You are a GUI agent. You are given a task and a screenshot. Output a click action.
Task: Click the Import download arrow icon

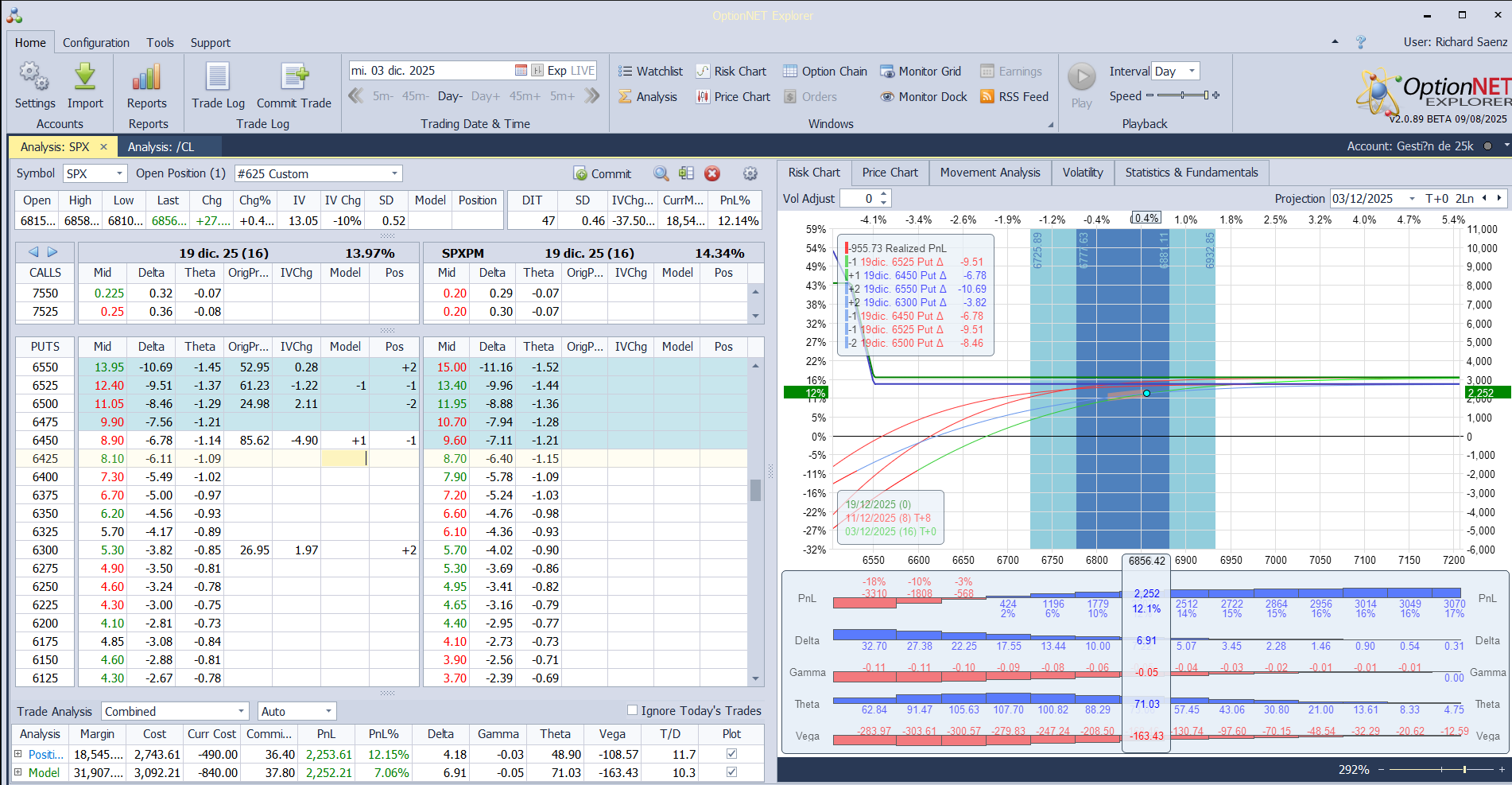[x=85, y=77]
